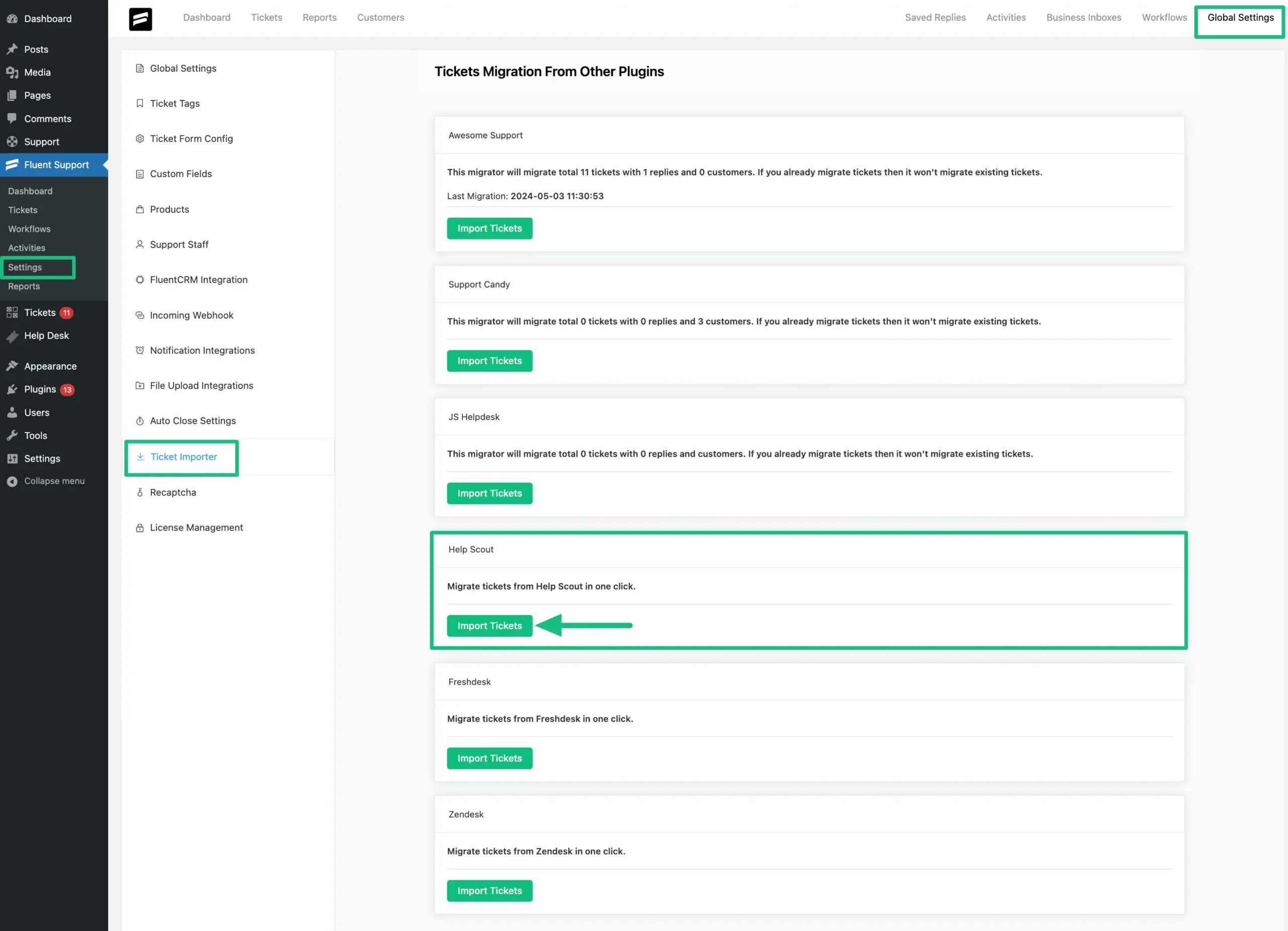Image resolution: width=1288 pixels, height=931 pixels.
Task: Click the Ticket Tags bookmark icon
Action: (x=140, y=103)
